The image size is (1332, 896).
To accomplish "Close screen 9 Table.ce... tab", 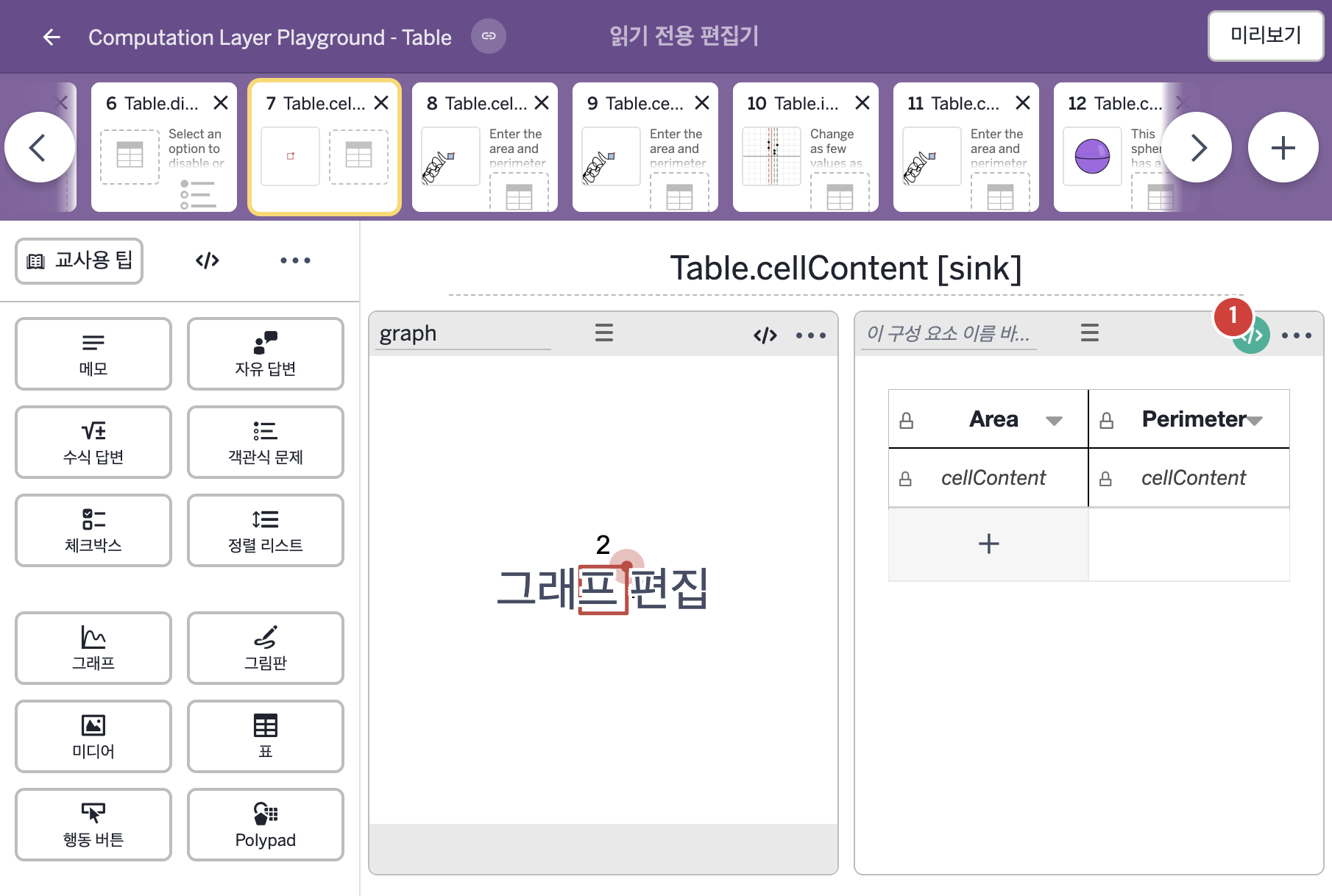I will [x=702, y=103].
